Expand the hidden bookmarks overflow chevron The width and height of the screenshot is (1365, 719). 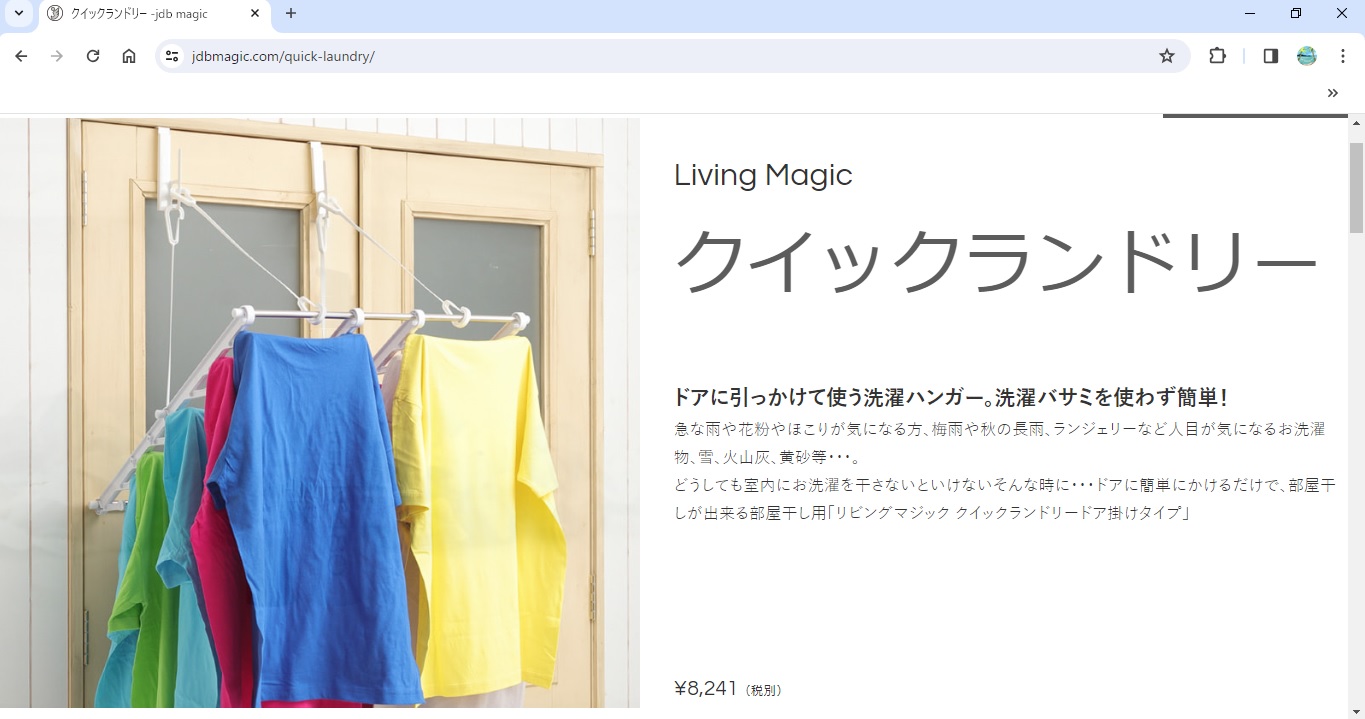coord(1332,93)
